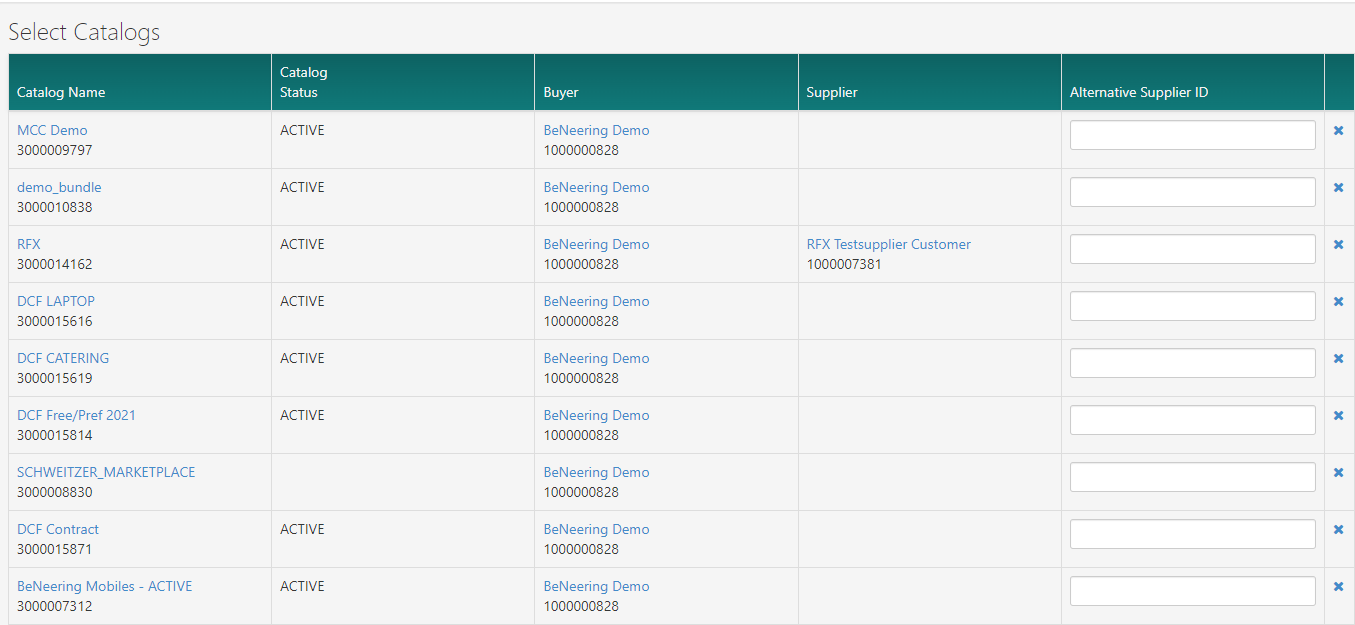Click the Supplier column header
Screen dimensions: 1355x625
tap(832, 92)
